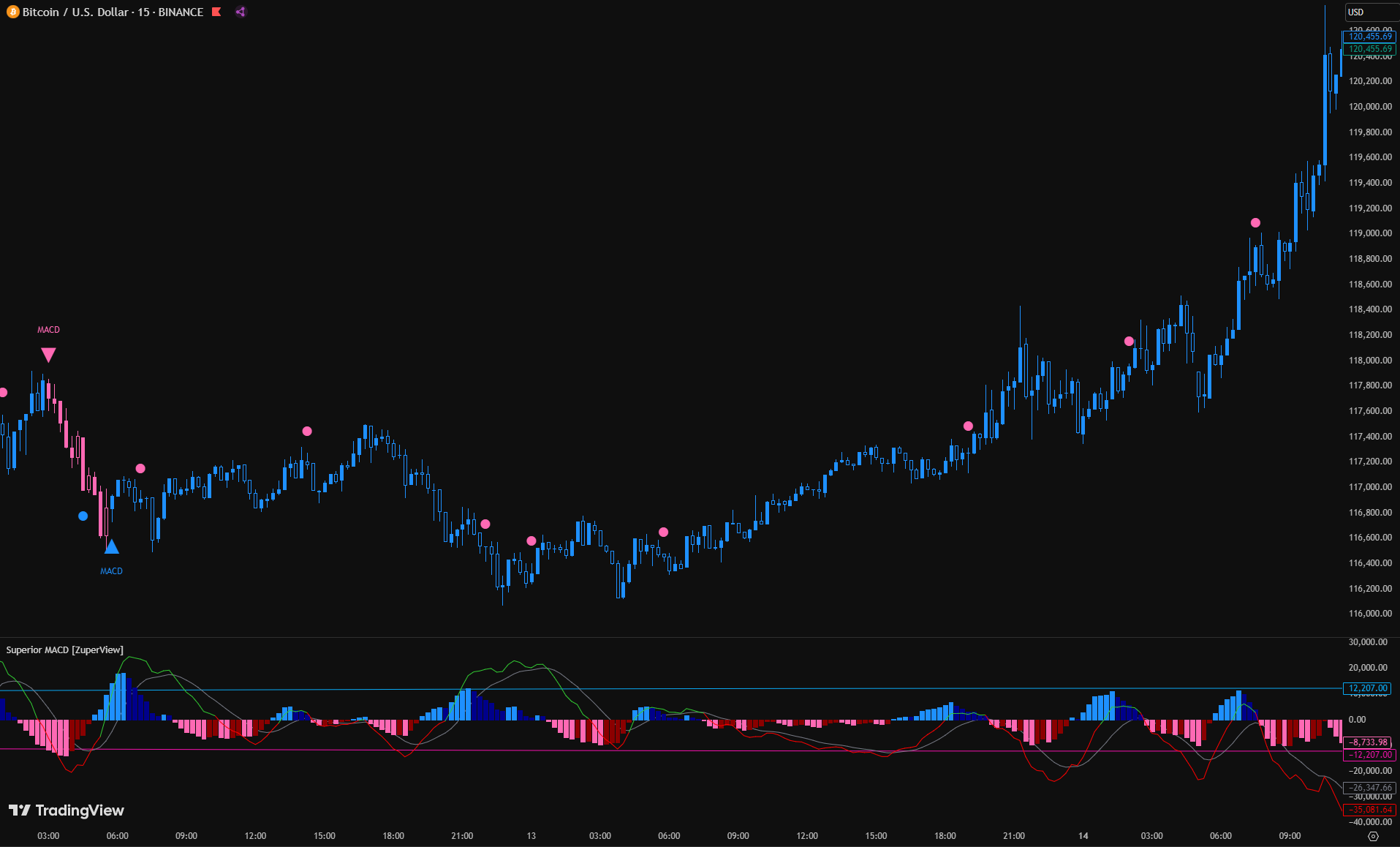Viewport: 1400px width, 847px height.
Task: Click the pink -8,733.98 histogram value label
Action: (x=1368, y=742)
